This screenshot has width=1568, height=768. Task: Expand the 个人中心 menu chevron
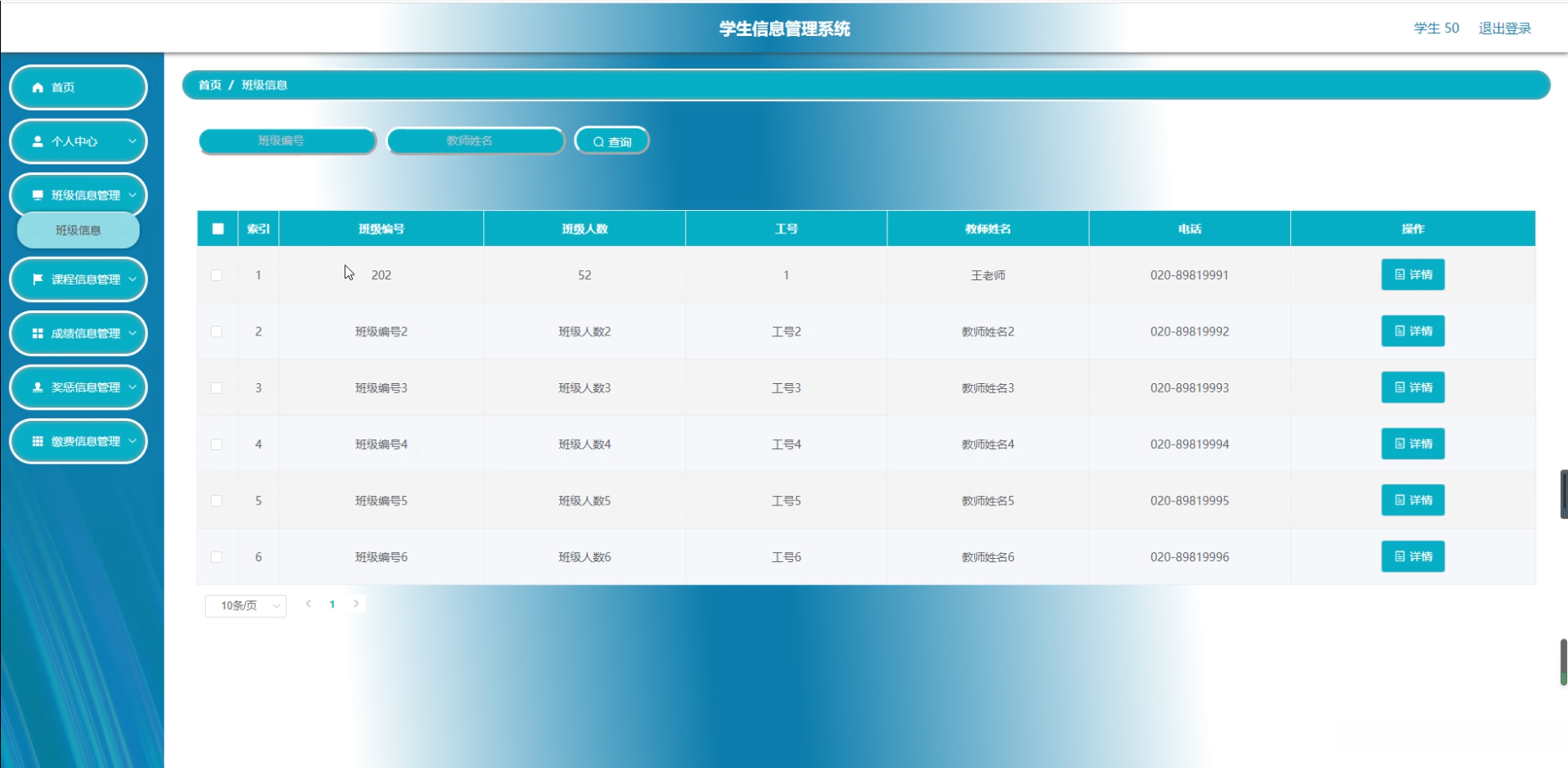point(132,141)
